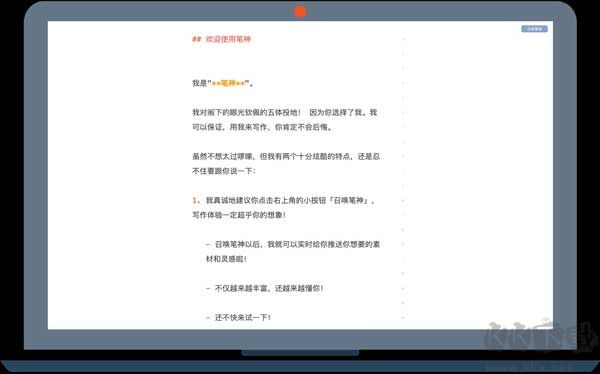Click the line '写作体验一定超乎你的想象！'
The height and width of the screenshot is (374, 600).
[239, 215]
